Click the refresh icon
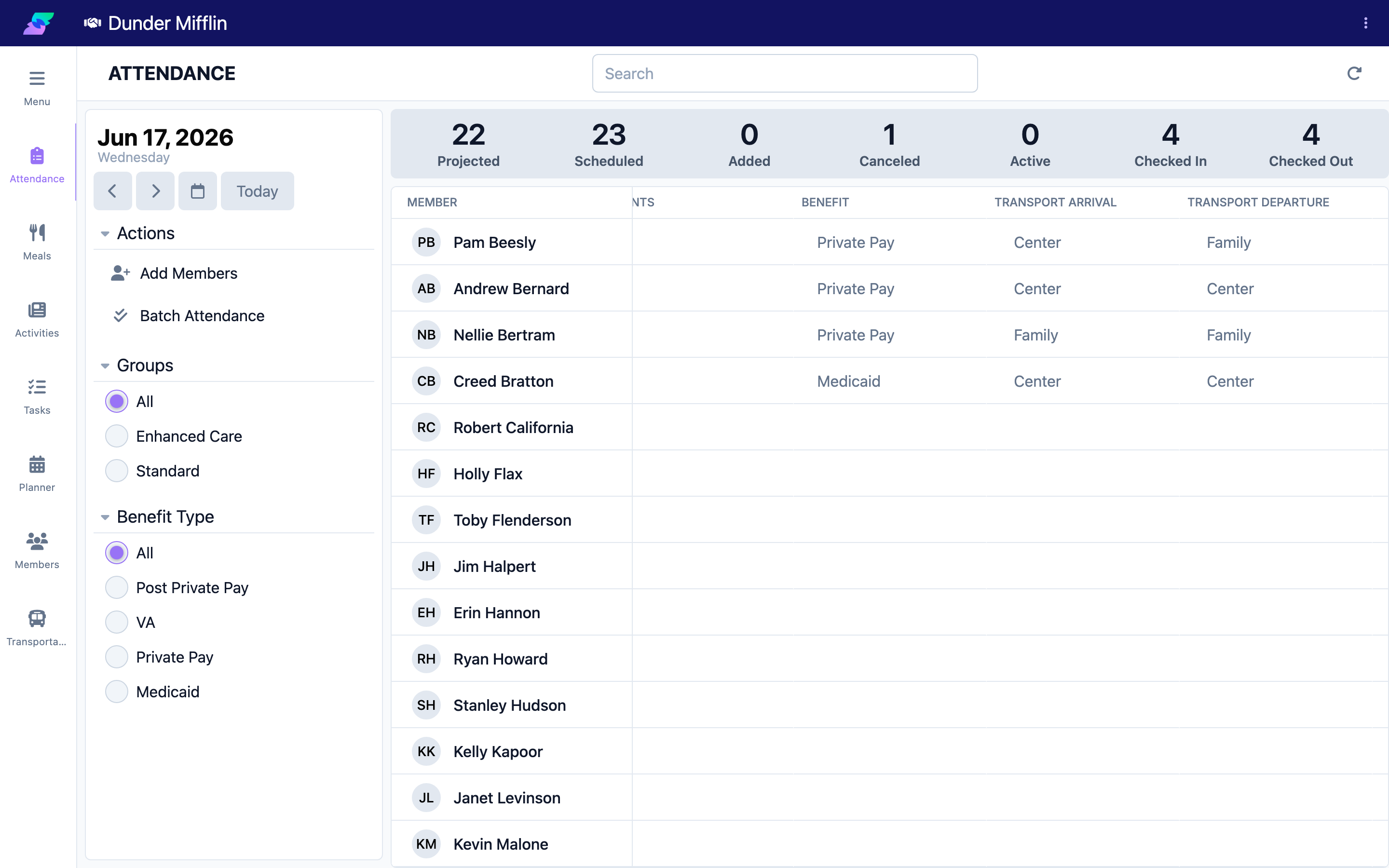Image resolution: width=1389 pixels, height=868 pixels. pyautogui.click(x=1354, y=73)
